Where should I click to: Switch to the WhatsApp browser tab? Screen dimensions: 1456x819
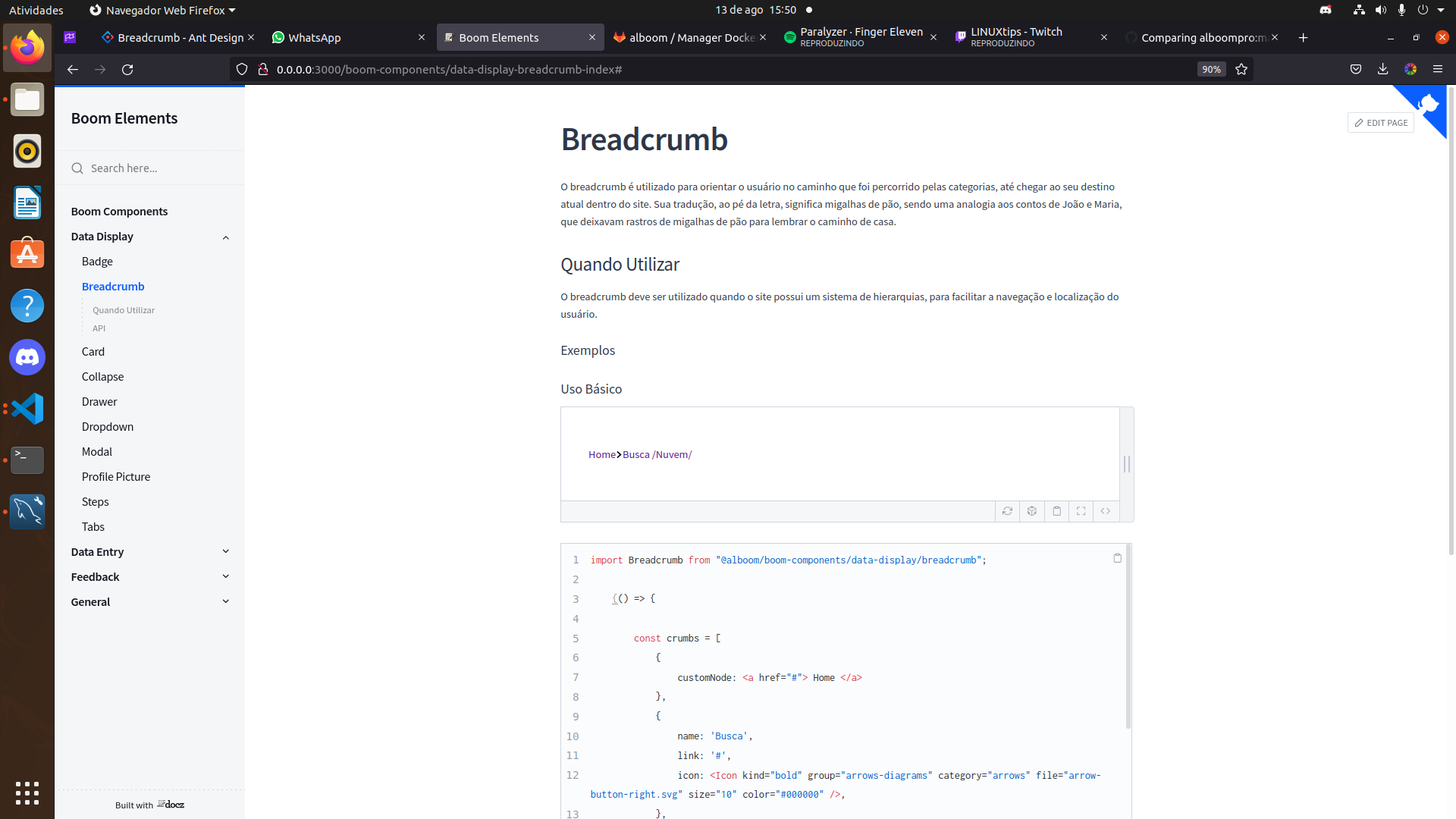[315, 37]
